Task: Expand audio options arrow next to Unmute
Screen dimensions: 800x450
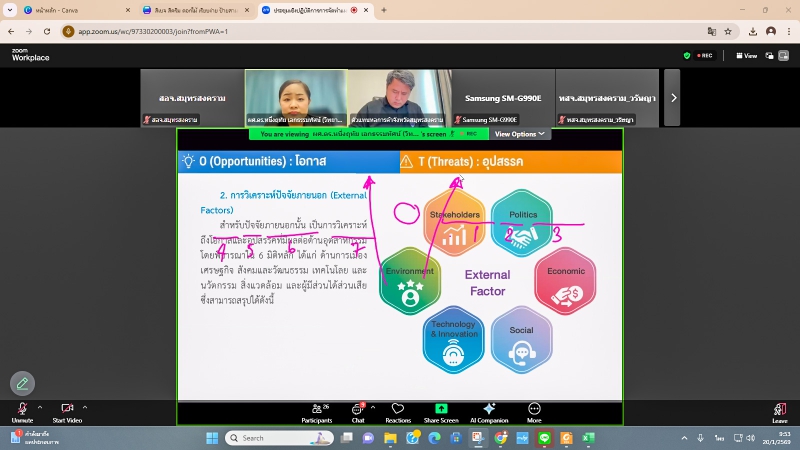Action: coord(40,407)
